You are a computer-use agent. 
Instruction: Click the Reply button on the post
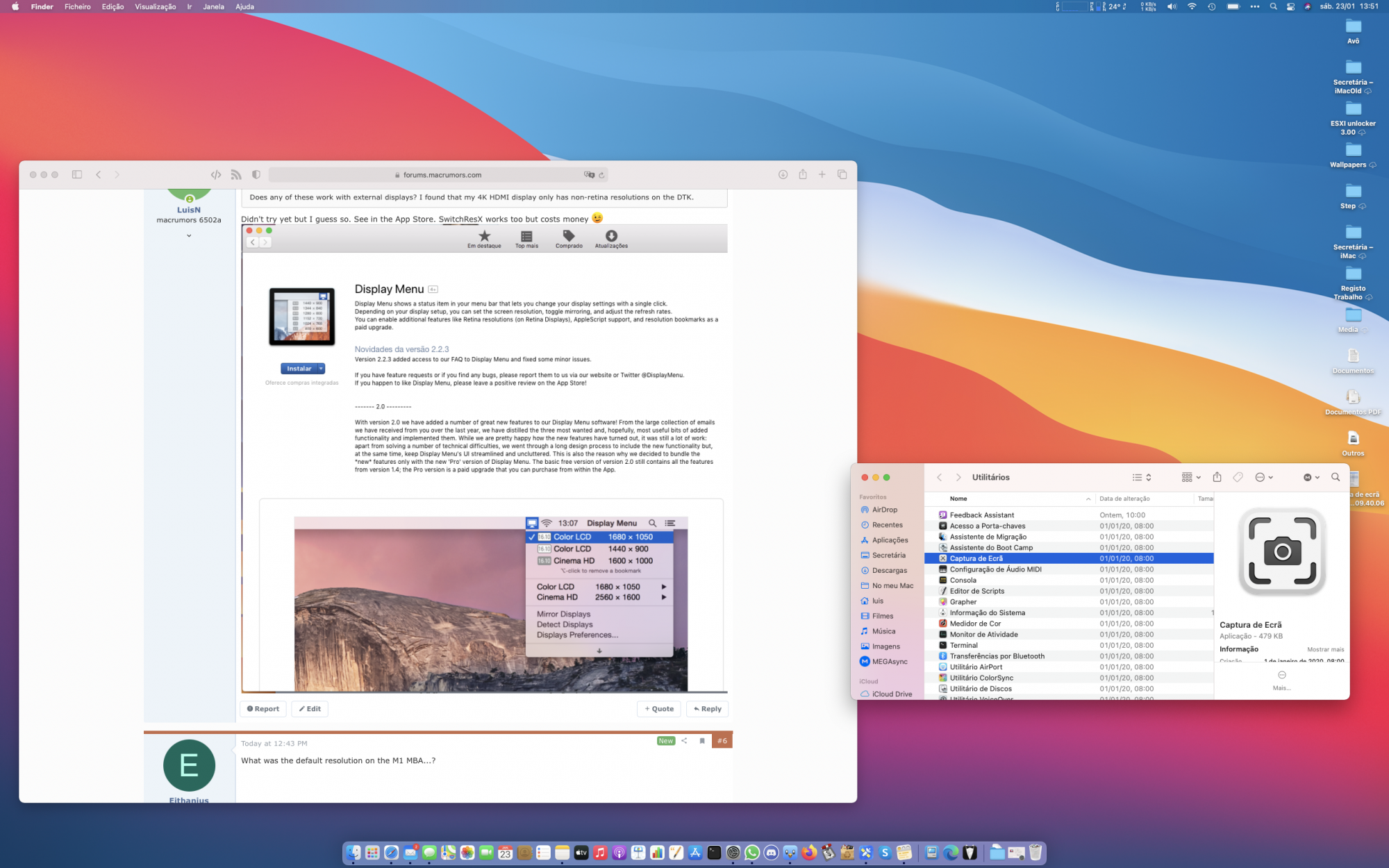pos(707,709)
